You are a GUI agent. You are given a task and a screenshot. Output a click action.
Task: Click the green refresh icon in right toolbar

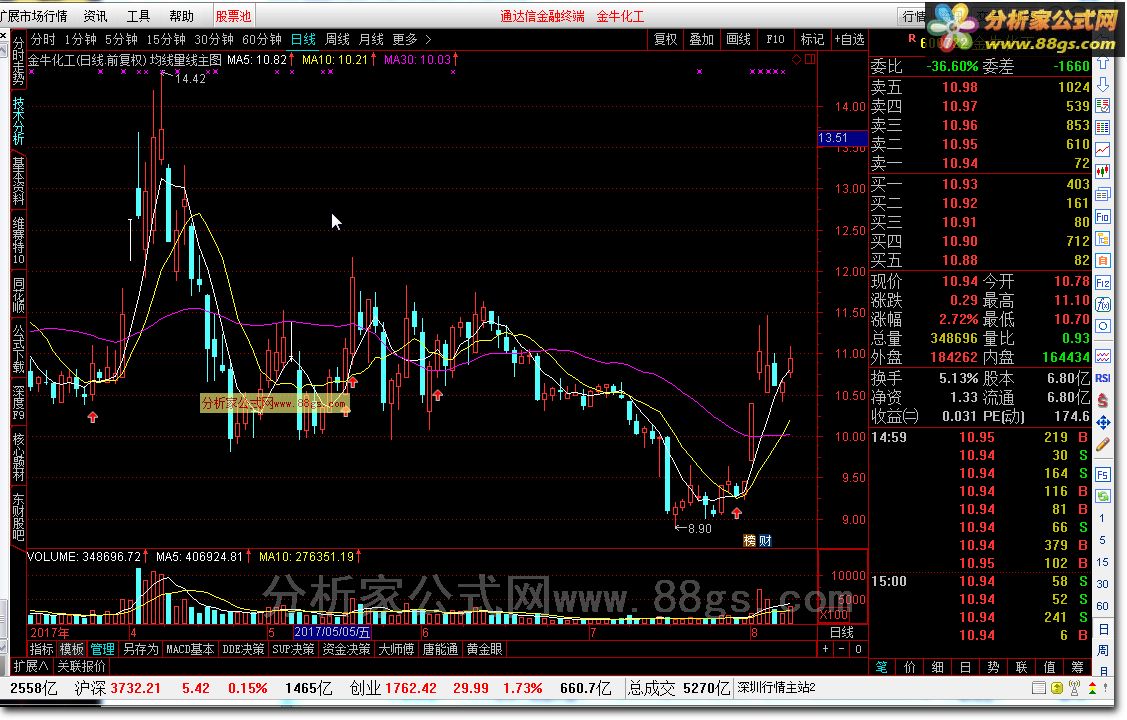tap(1103, 496)
